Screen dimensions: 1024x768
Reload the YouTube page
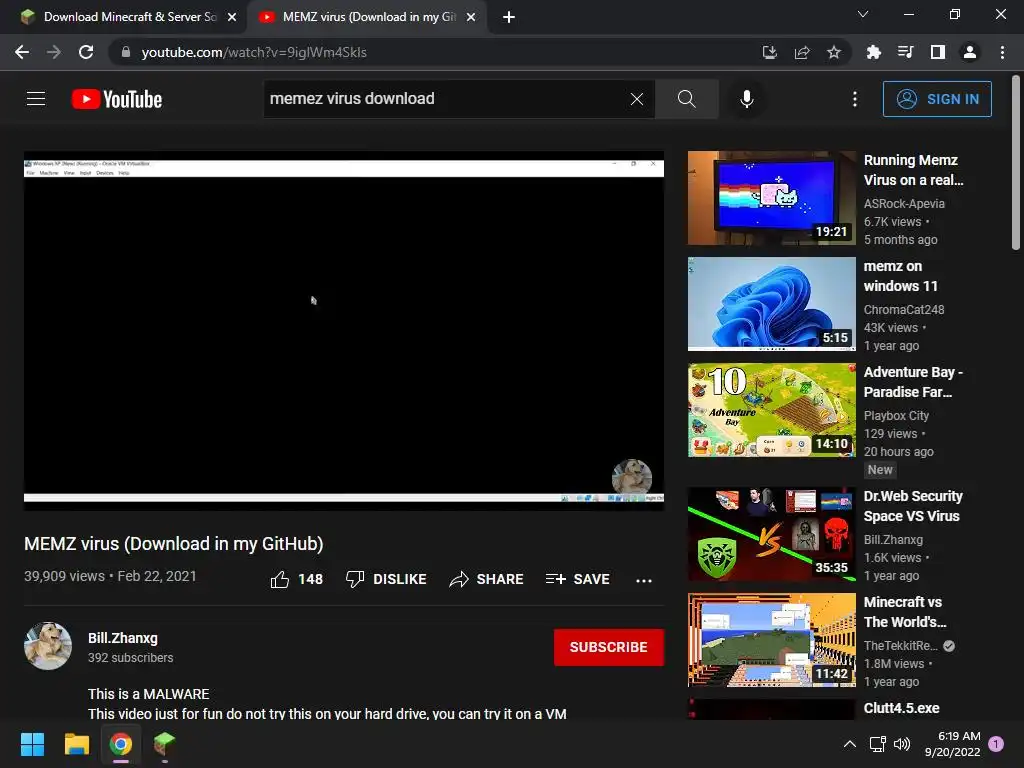pyautogui.click(x=86, y=52)
